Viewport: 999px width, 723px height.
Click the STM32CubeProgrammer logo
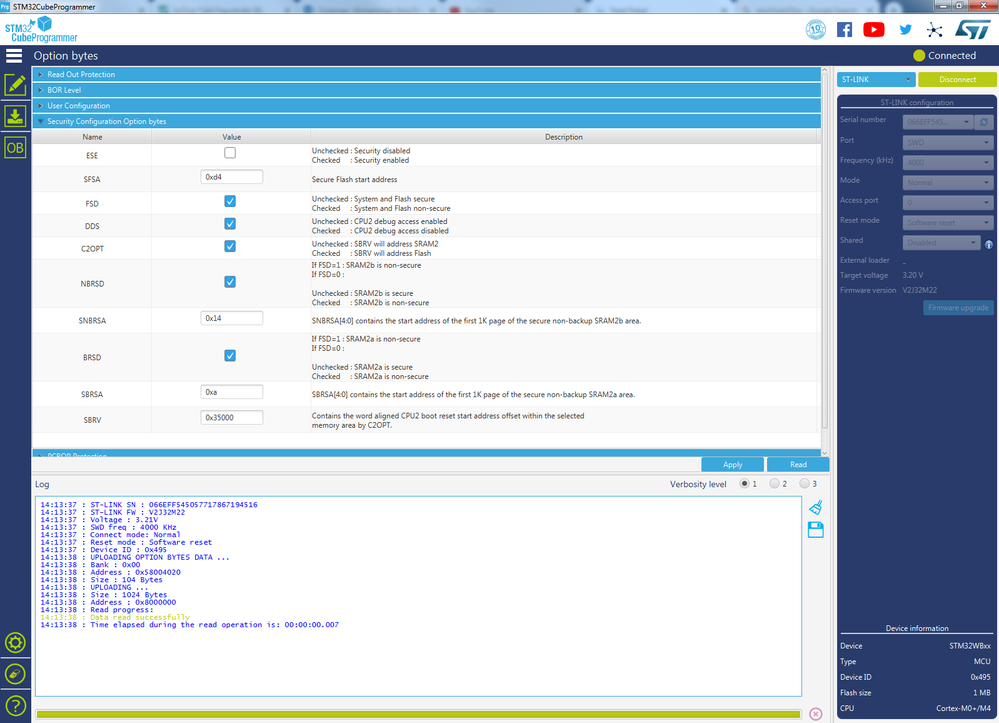click(x=41, y=29)
